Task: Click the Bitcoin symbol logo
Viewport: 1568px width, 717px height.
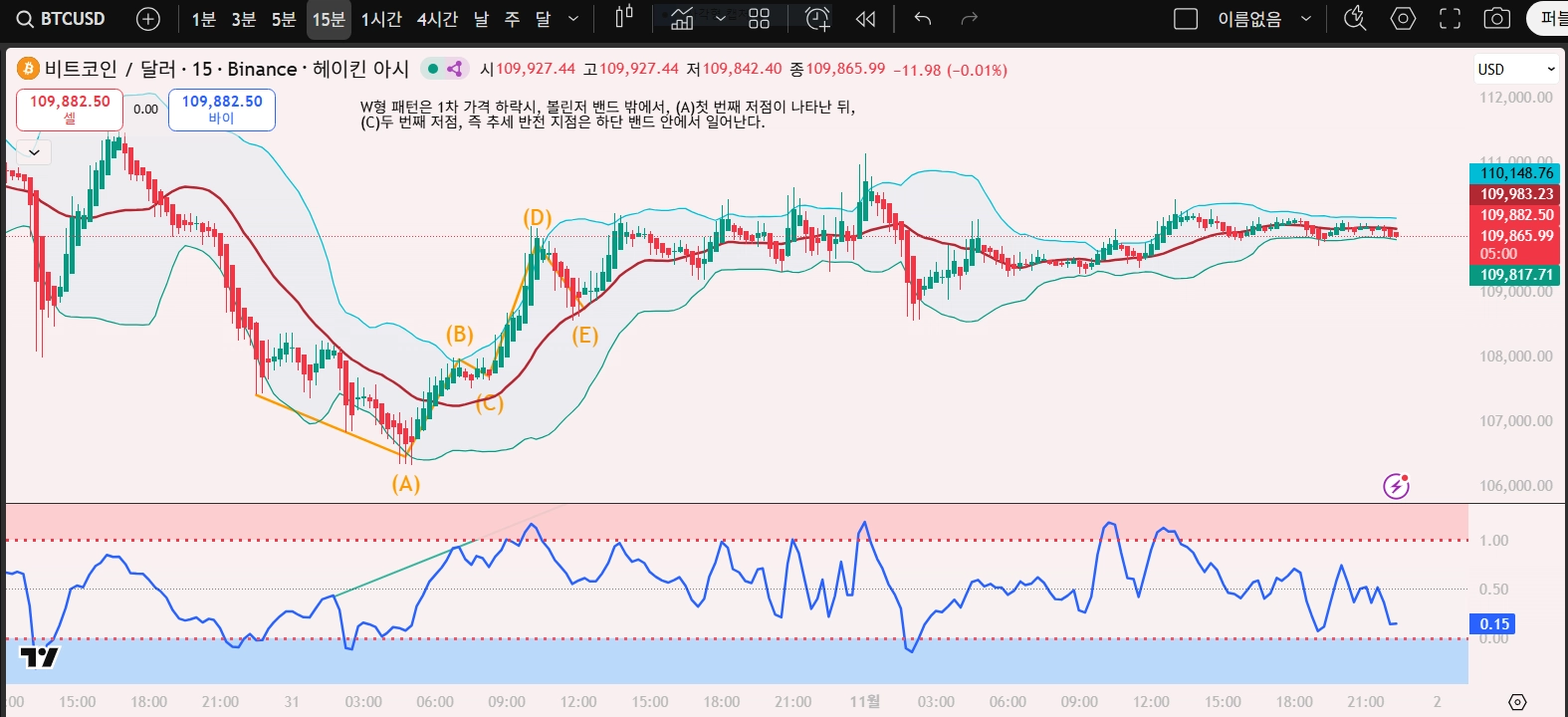Action: [28, 69]
